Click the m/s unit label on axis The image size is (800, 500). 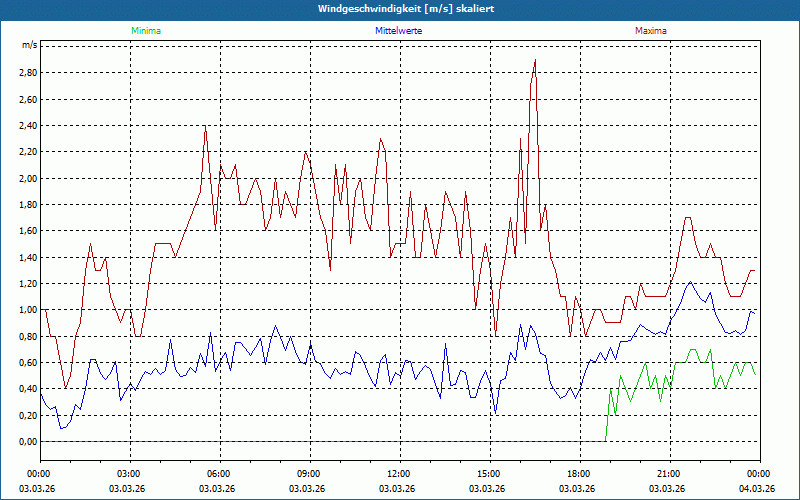[30, 45]
